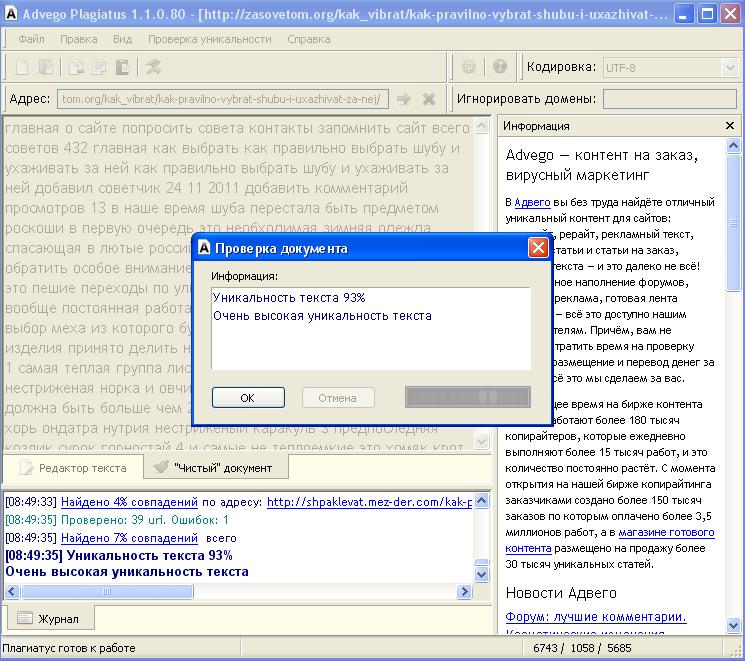
Task: Click the uniqueness check toolbar icon
Action: [x=153, y=67]
